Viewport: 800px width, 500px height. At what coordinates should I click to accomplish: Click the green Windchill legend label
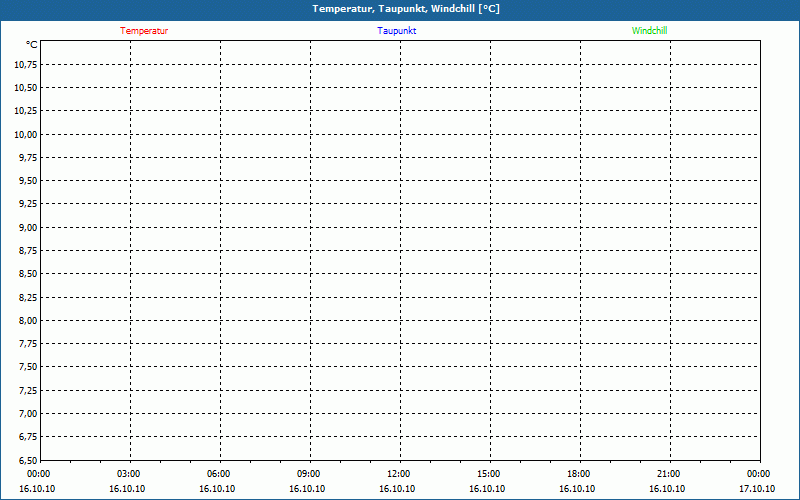click(649, 31)
